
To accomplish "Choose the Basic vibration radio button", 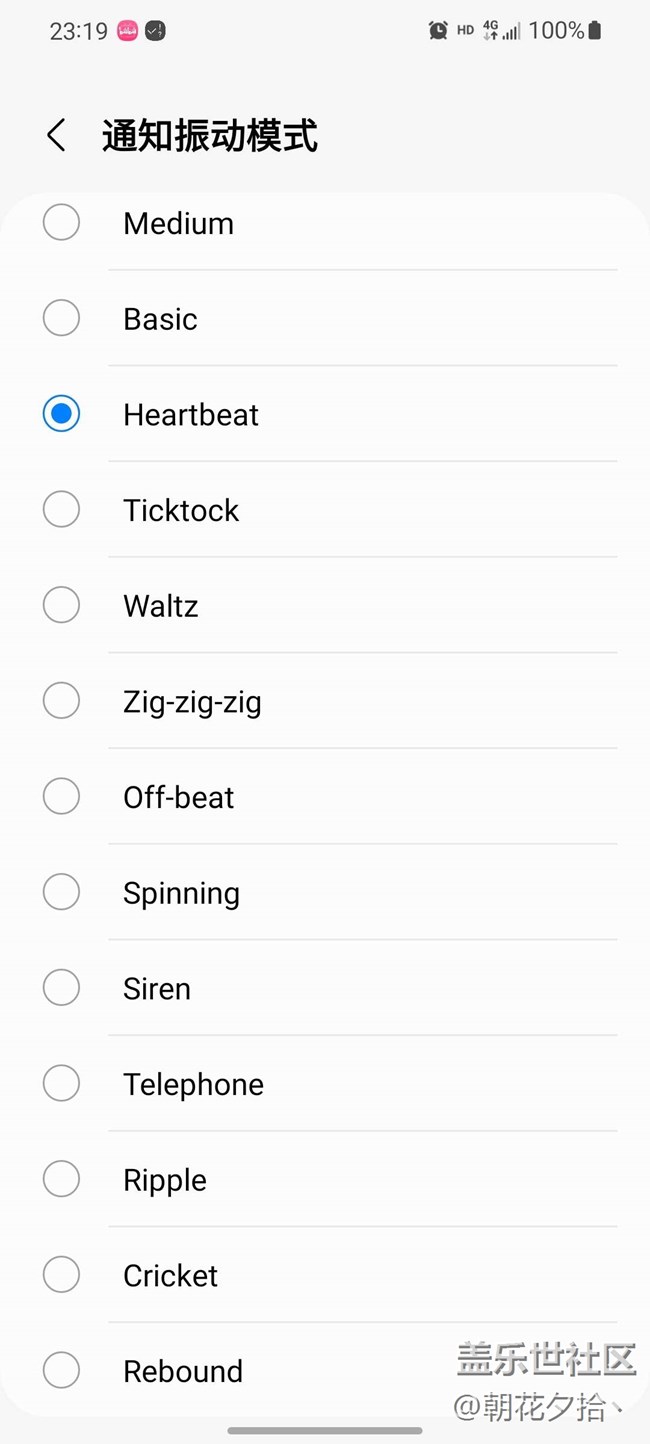I will click(x=61, y=318).
